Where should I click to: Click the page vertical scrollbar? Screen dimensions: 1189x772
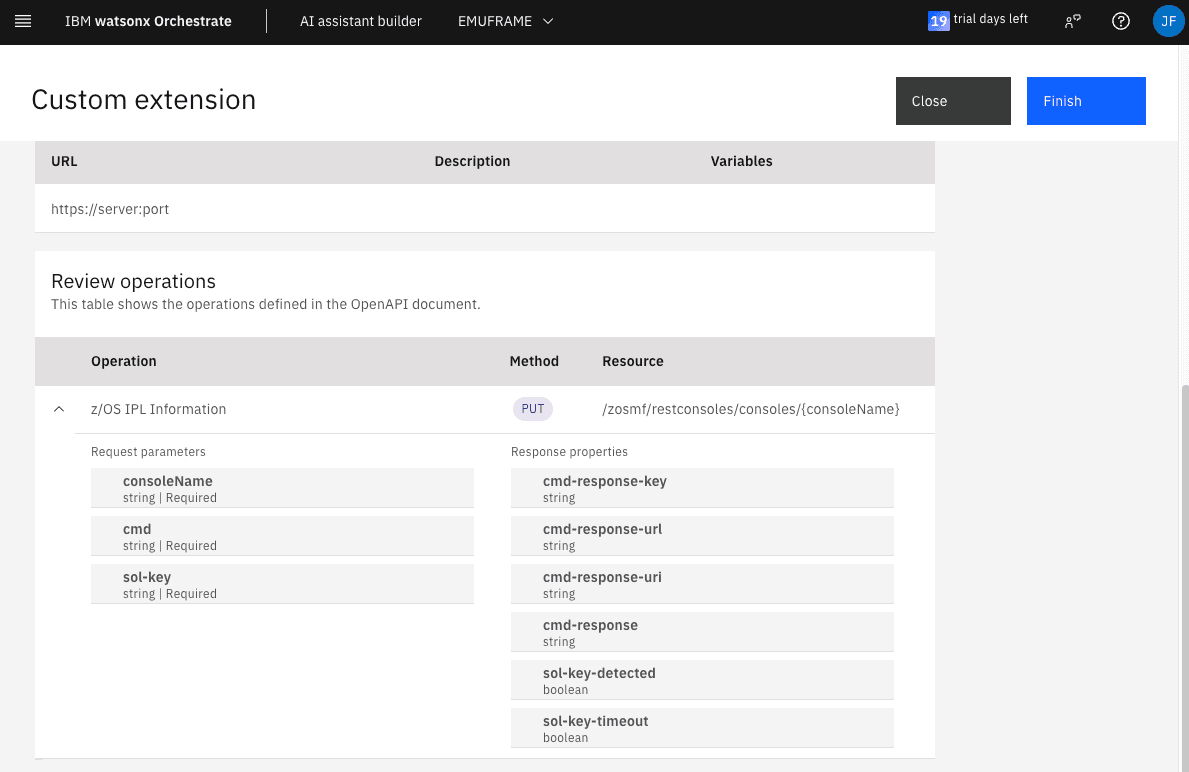[x=1184, y=570]
